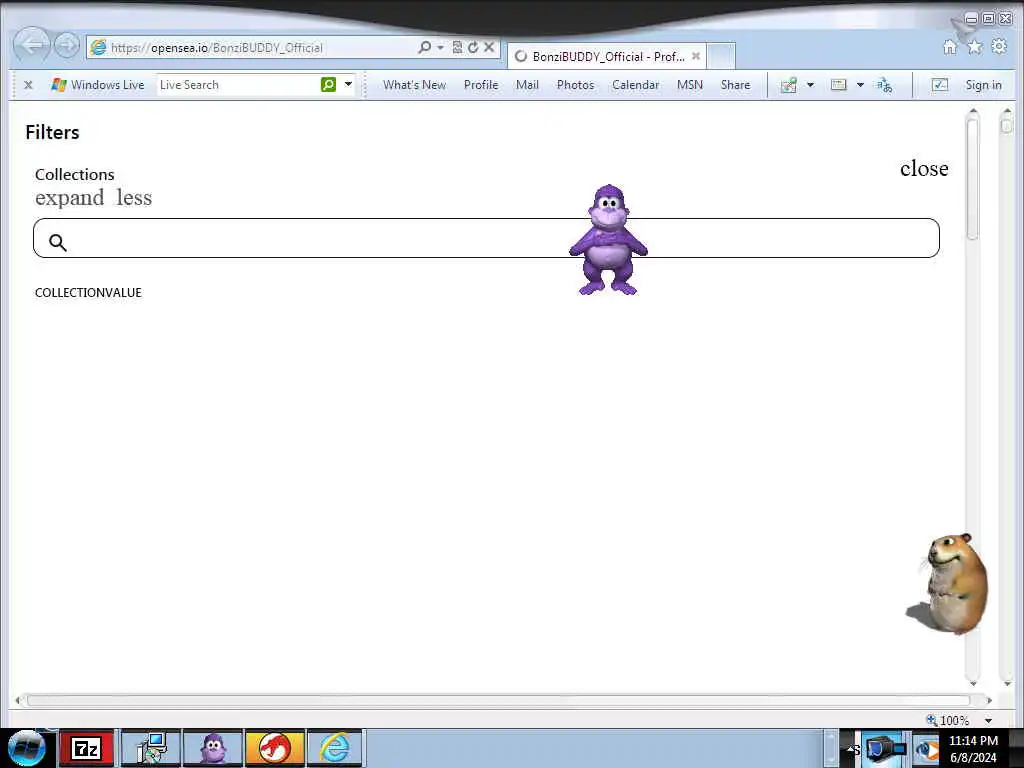1024x768 pixels.
Task: Open 7-Zip from the taskbar
Action: 86,748
